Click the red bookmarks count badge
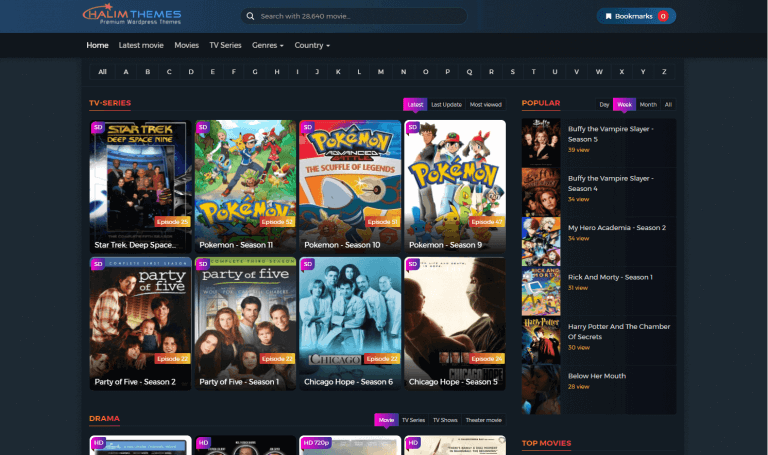Screen dimensions: 768x455 click(663, 16)
